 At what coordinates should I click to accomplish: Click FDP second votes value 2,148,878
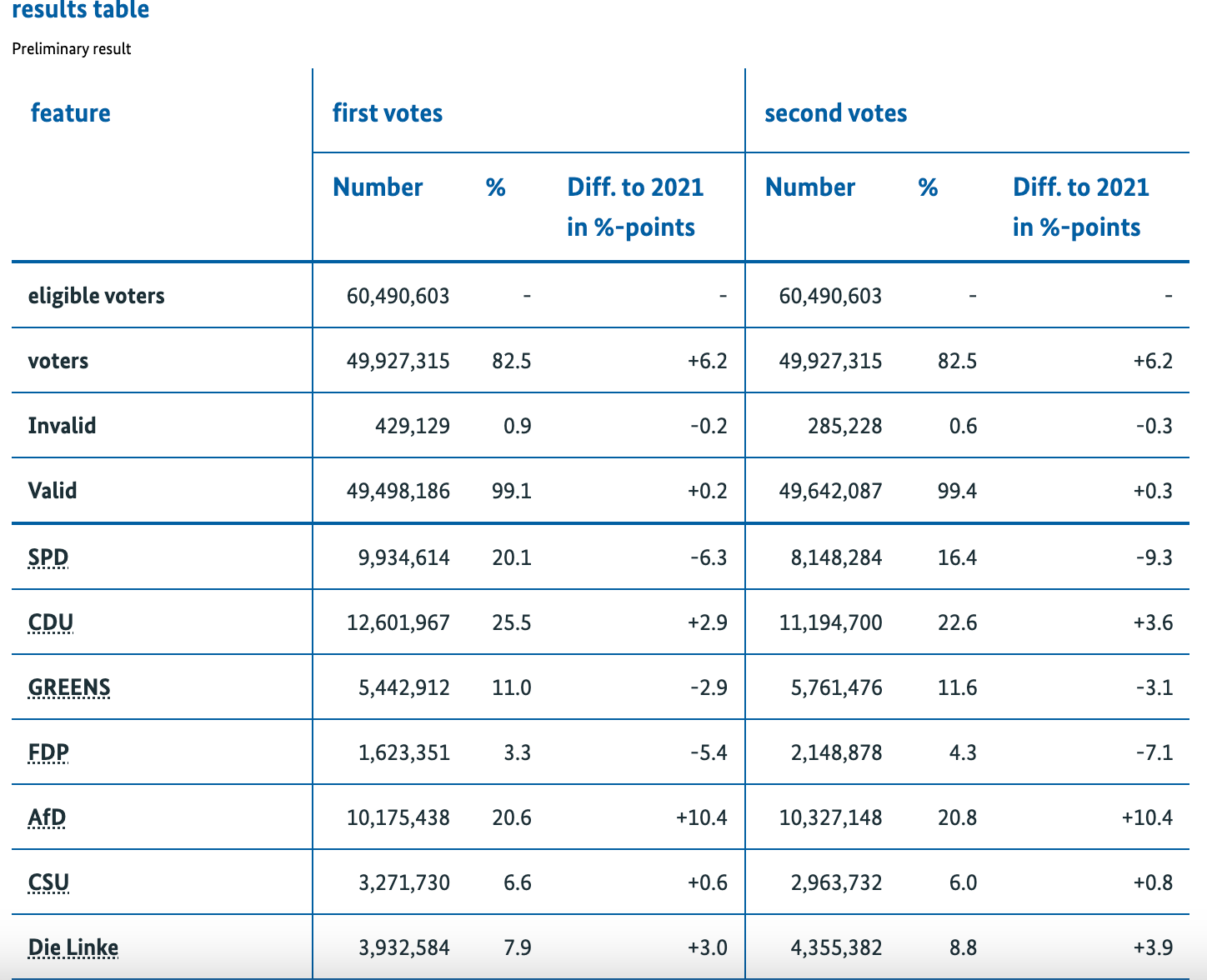(x=837, y=752)
